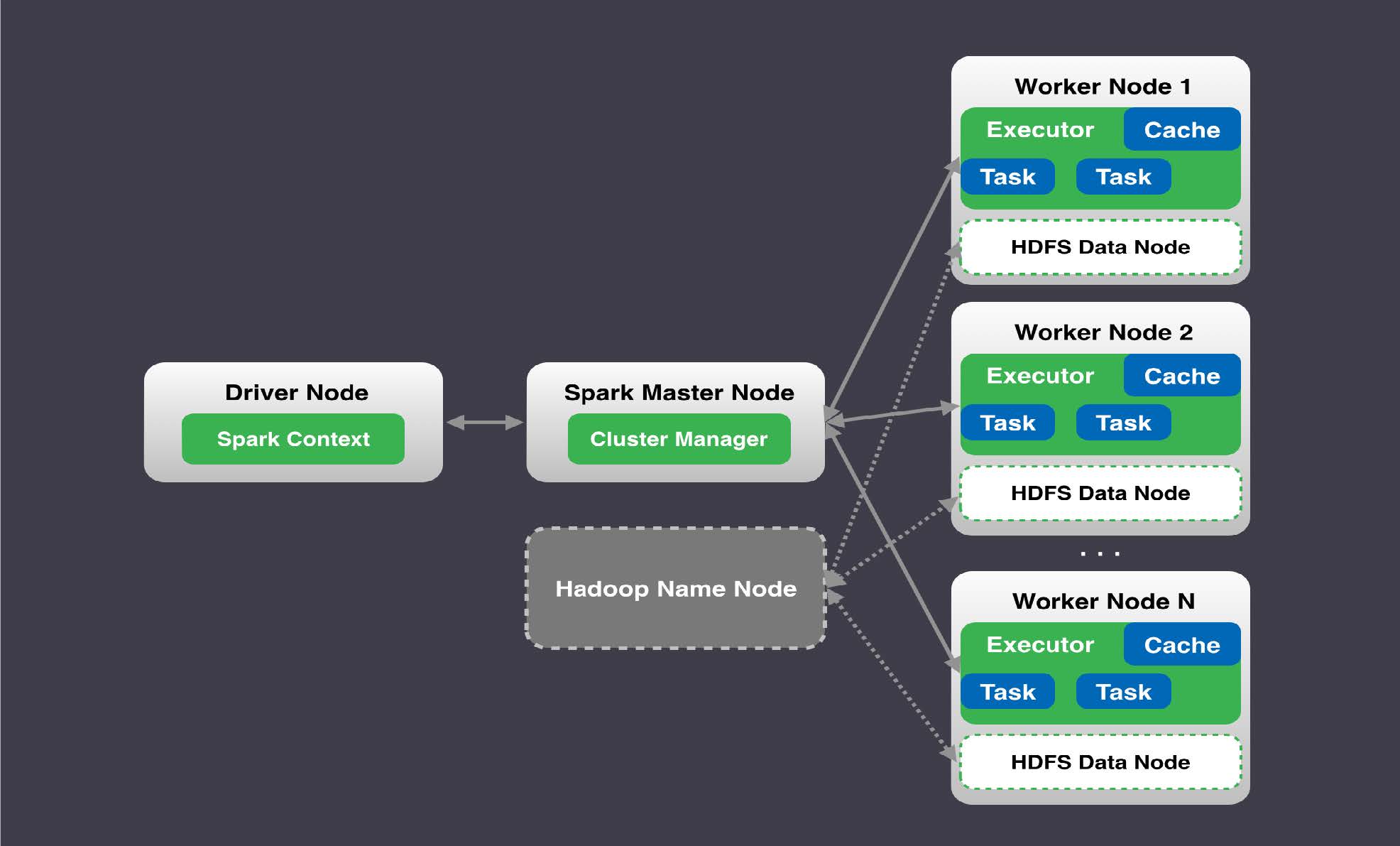Click Executor label in Worker Node 2
Screen dimensions: 1400x846
[1040, 375]
